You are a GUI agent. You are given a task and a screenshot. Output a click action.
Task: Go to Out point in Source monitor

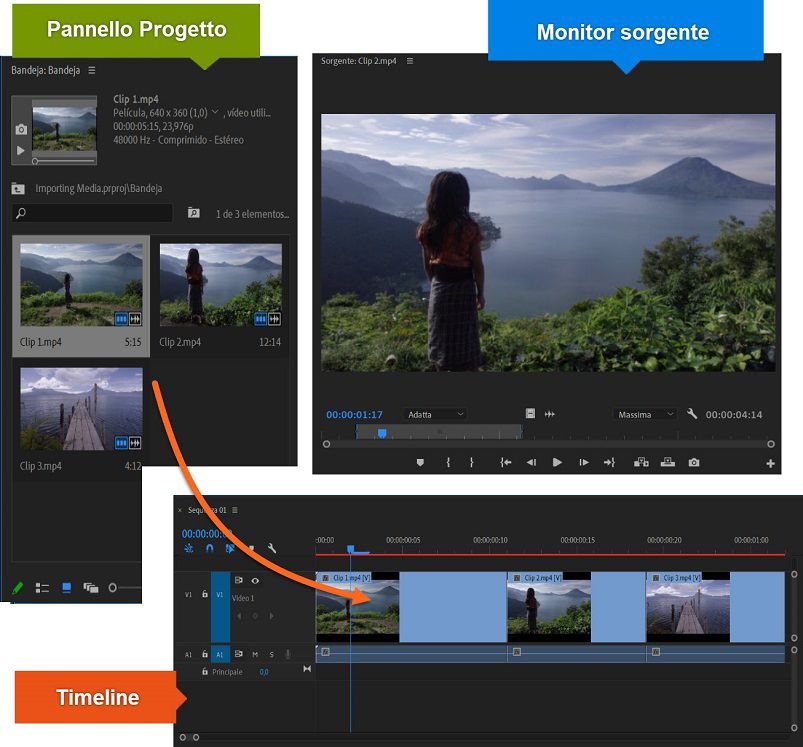coord(609,462)
